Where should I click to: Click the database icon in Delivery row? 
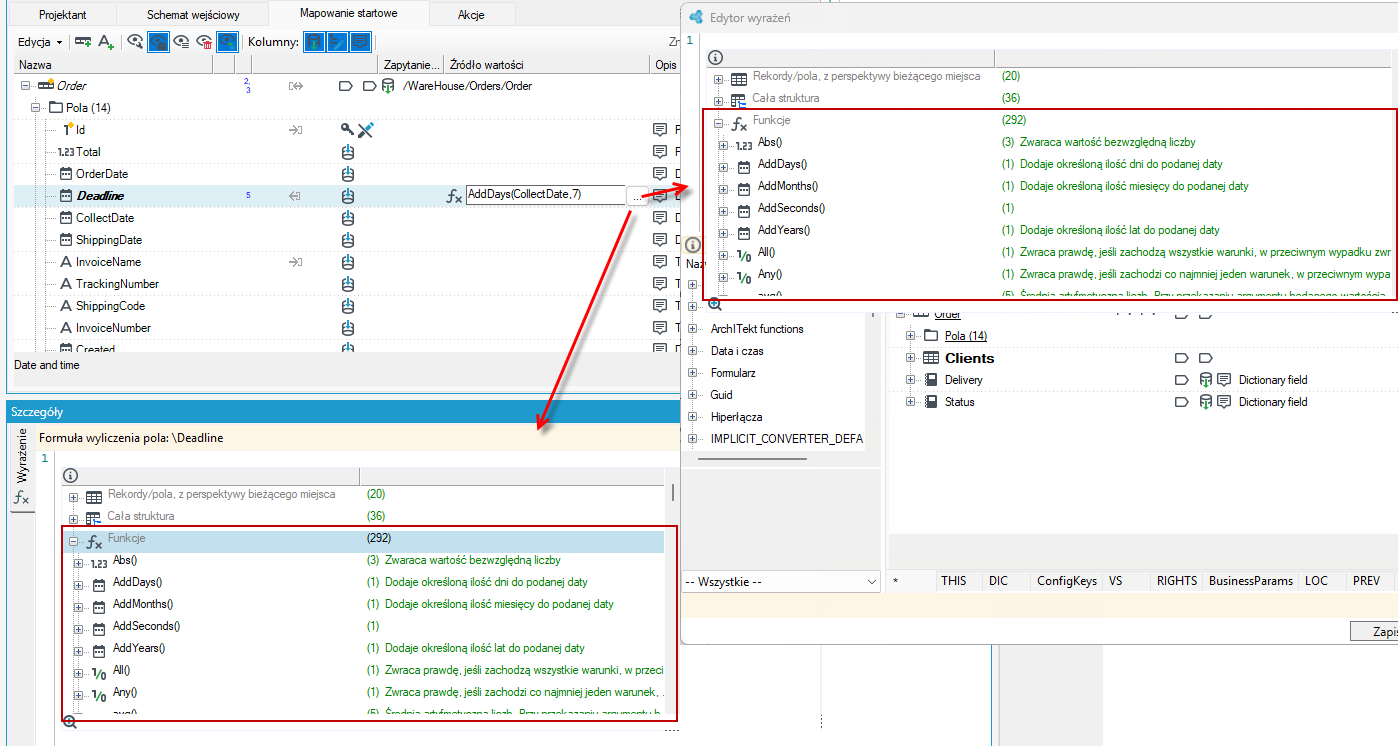[1207, 380]
